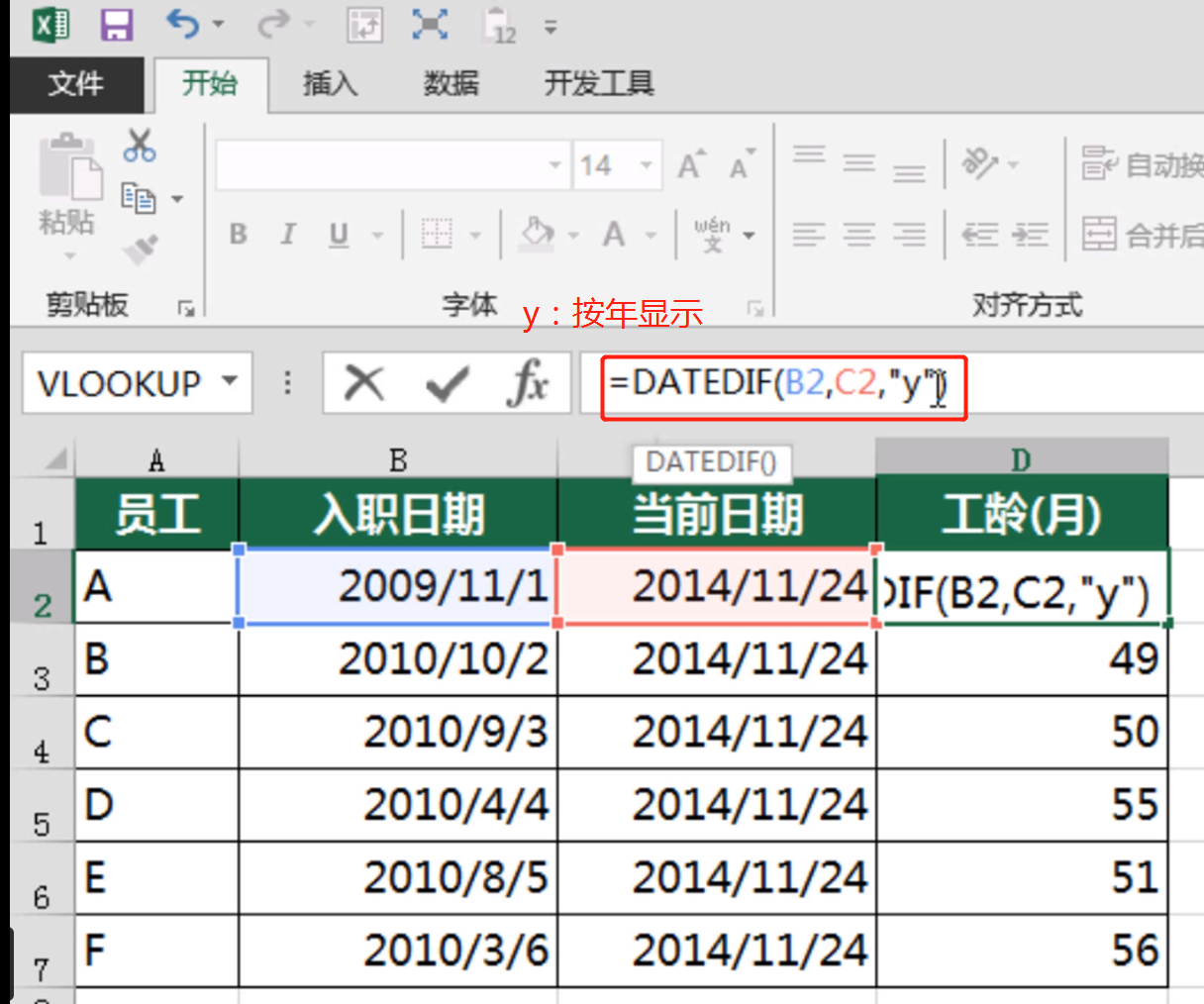Click the Borders icon
This screenshot has width=1204, height=1004.
click(x=437, y=235)
